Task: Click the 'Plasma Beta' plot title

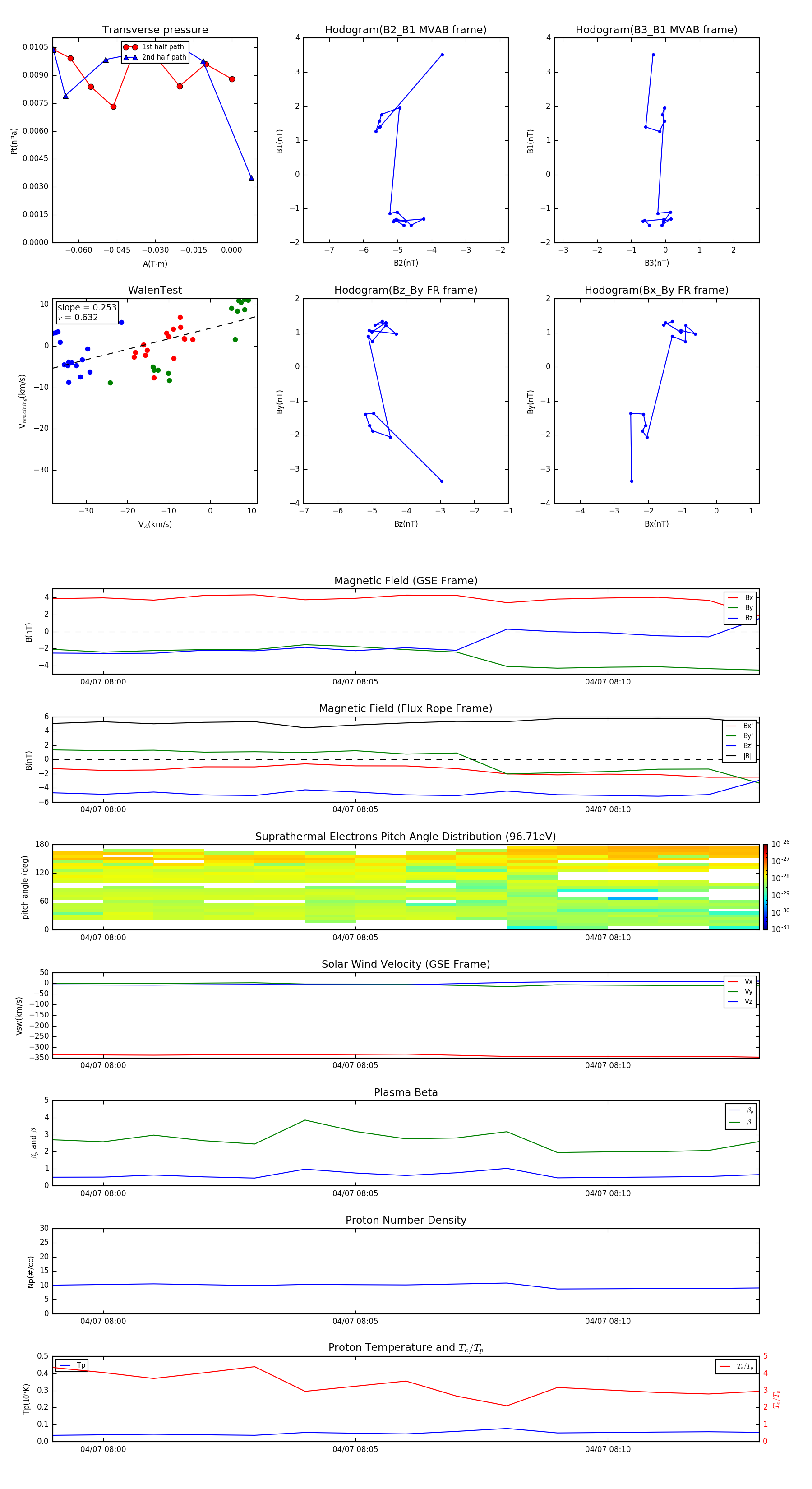Action: [406, 1092]
